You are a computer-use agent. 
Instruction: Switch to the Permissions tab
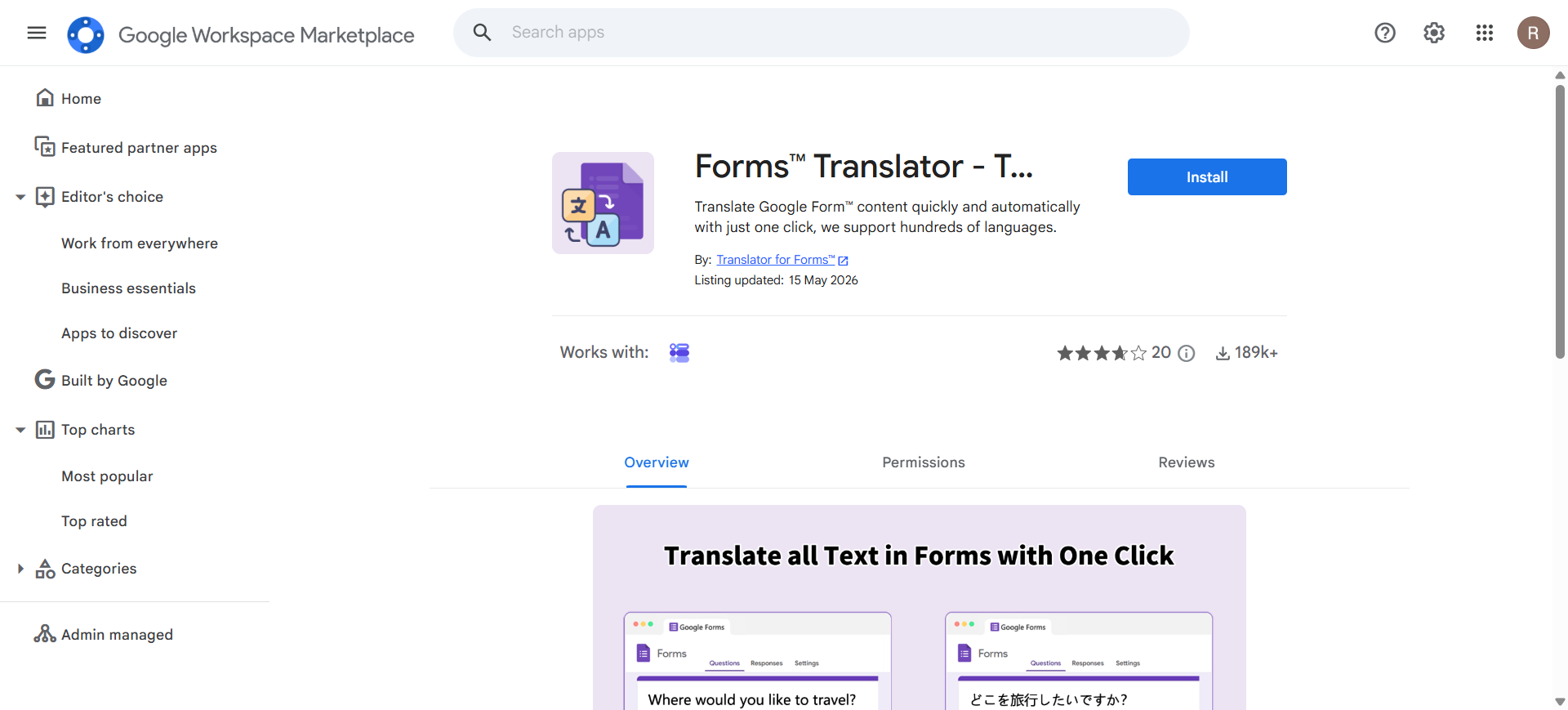point(924,462)
